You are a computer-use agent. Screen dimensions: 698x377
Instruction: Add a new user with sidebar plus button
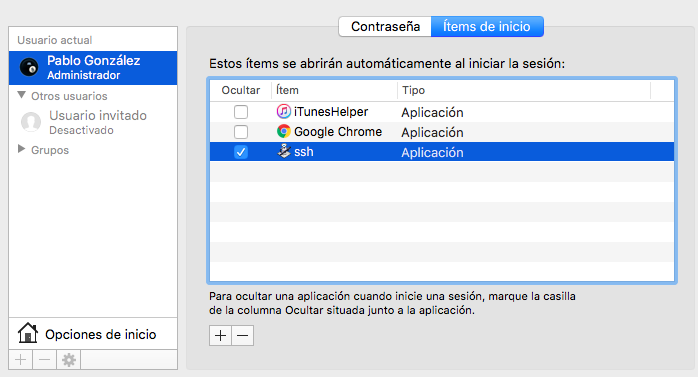click(x=20, y=360)
